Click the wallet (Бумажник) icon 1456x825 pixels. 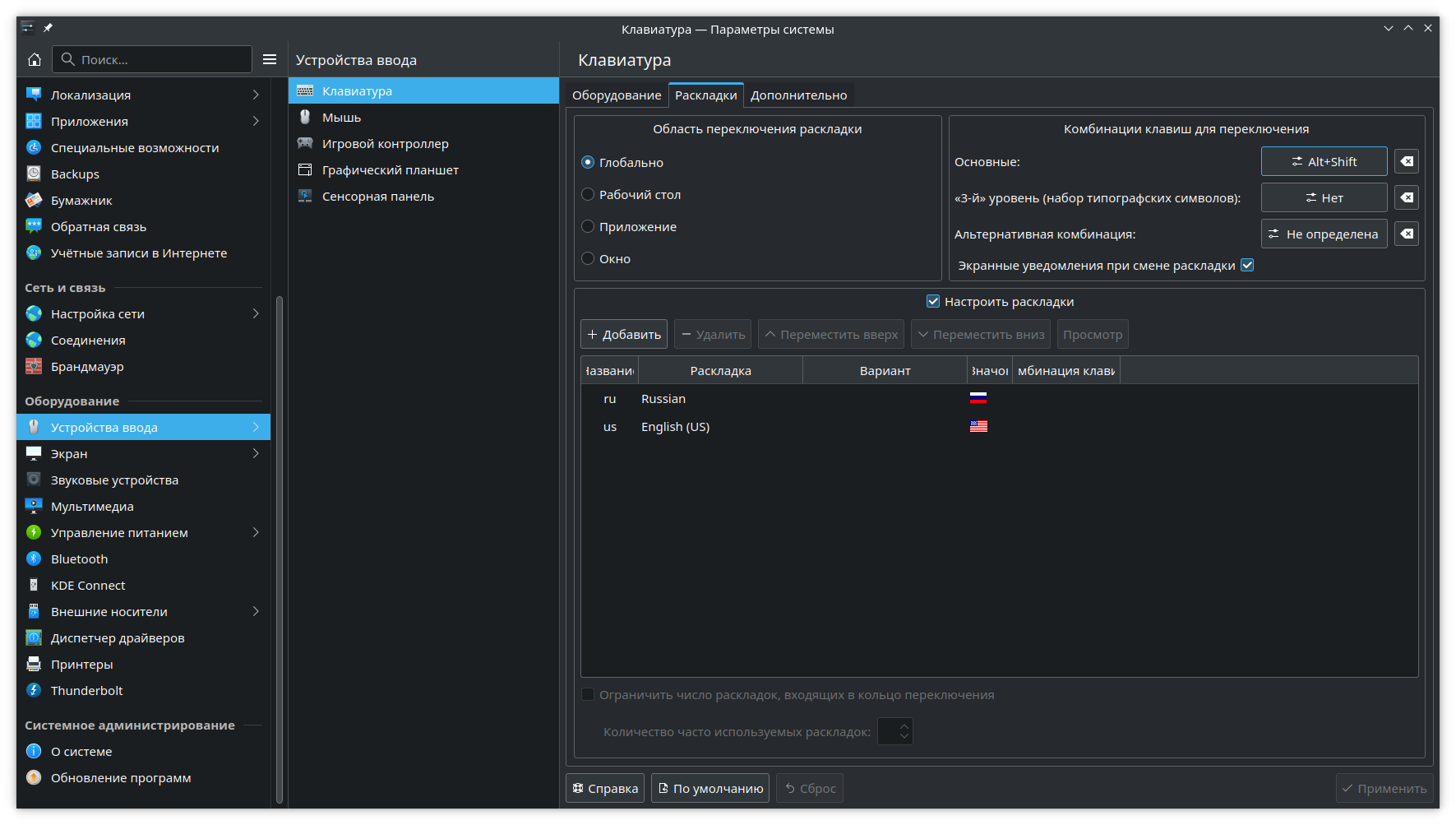coord(34,200)
